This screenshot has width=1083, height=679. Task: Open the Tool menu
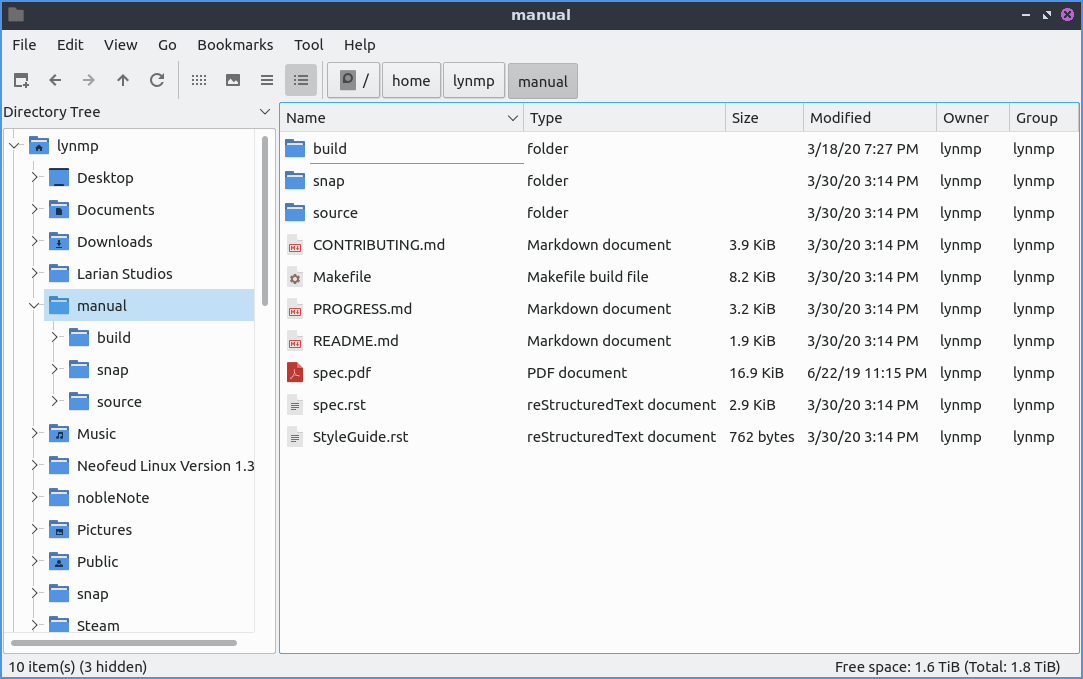click(309, 45)
